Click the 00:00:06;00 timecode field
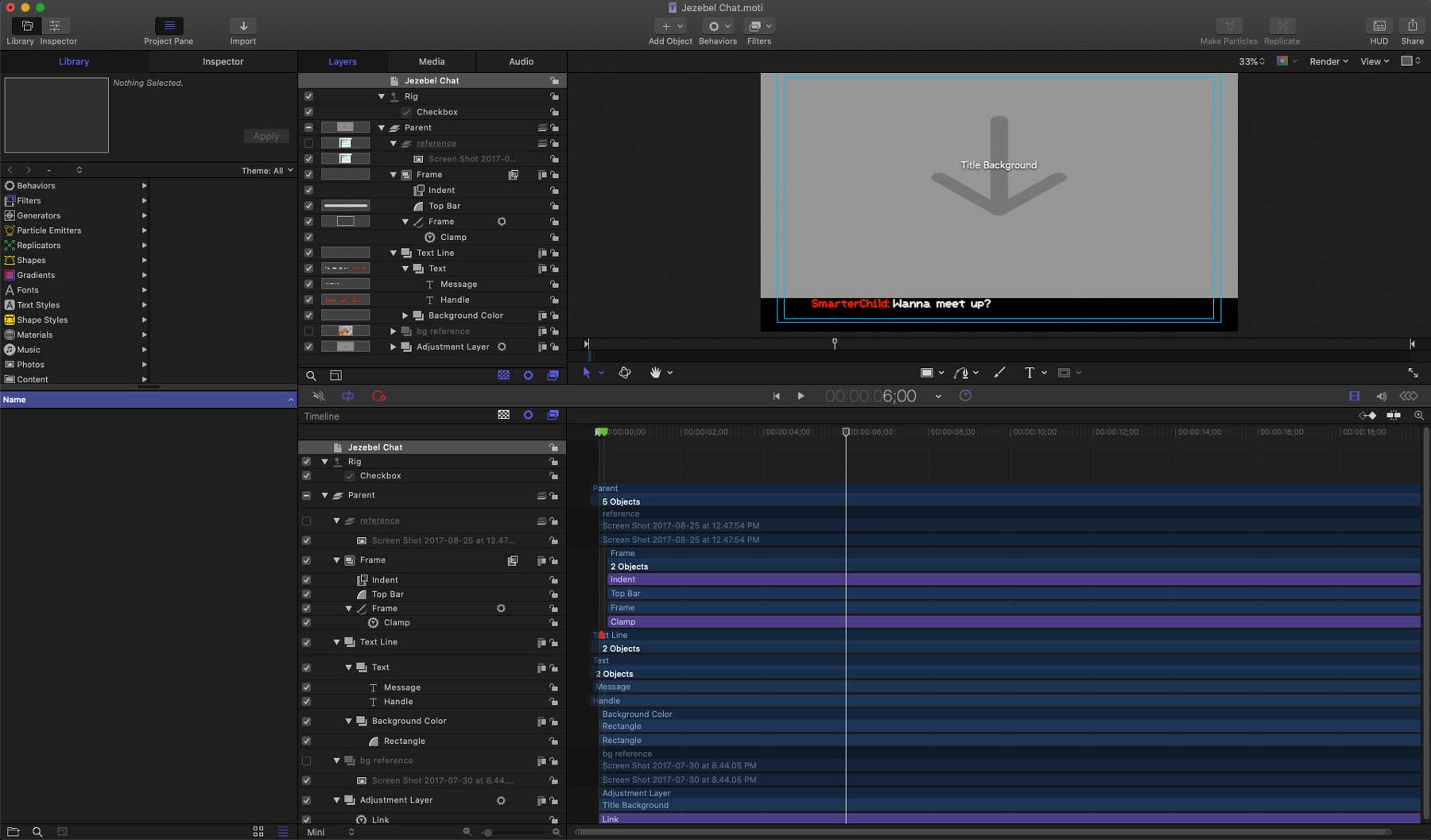Viewport: 1431px width, 840px height. pos(871,396)
